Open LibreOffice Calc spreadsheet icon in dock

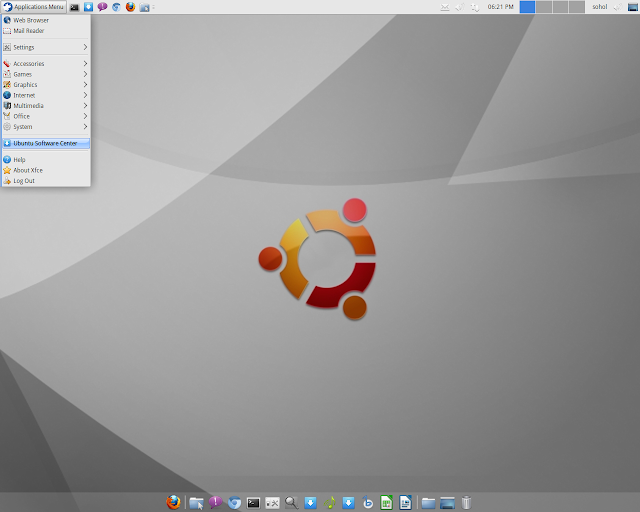tap(386, 503)
